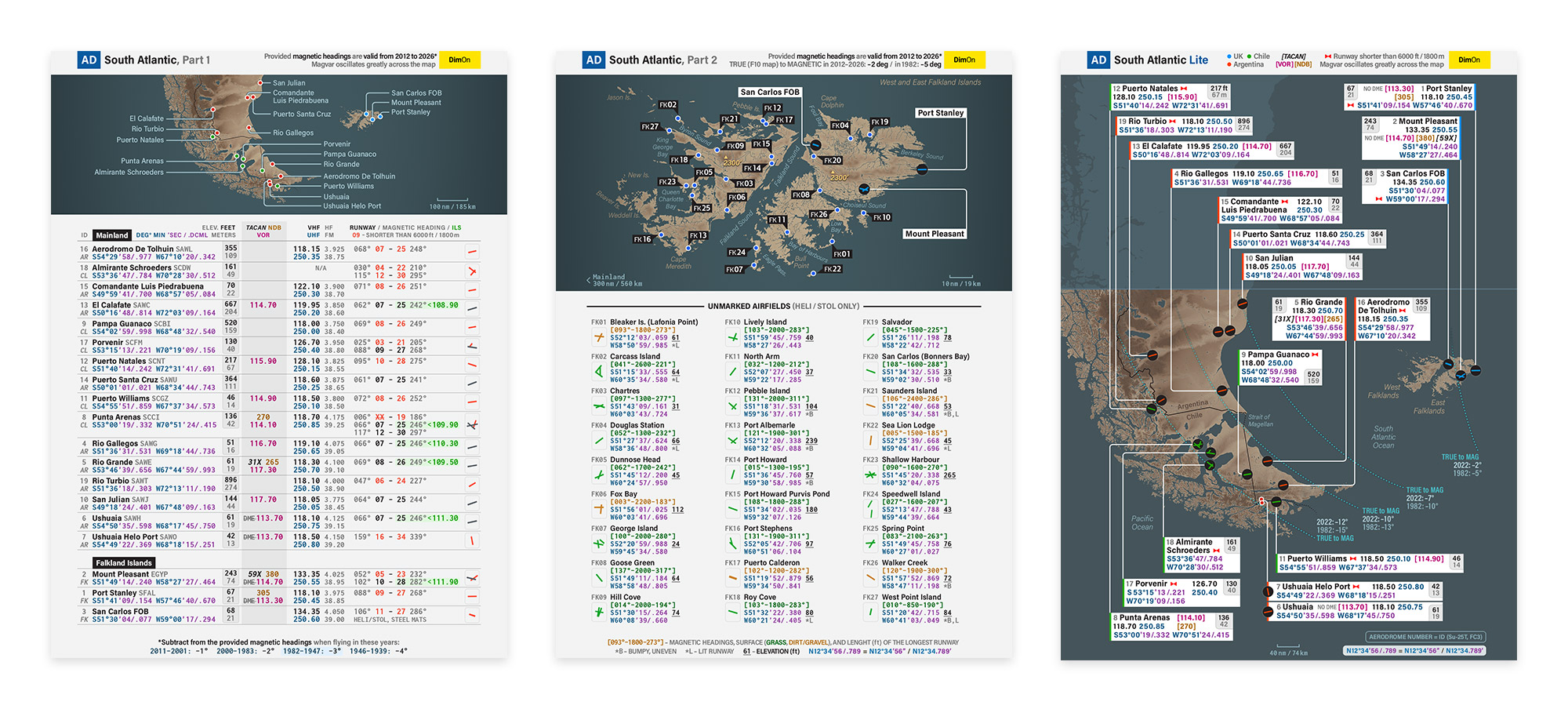Screen dimensions: 1568x709
Task: Click the FK23 Shallow Harbour runway icon
Action: [x=870, y=474]
